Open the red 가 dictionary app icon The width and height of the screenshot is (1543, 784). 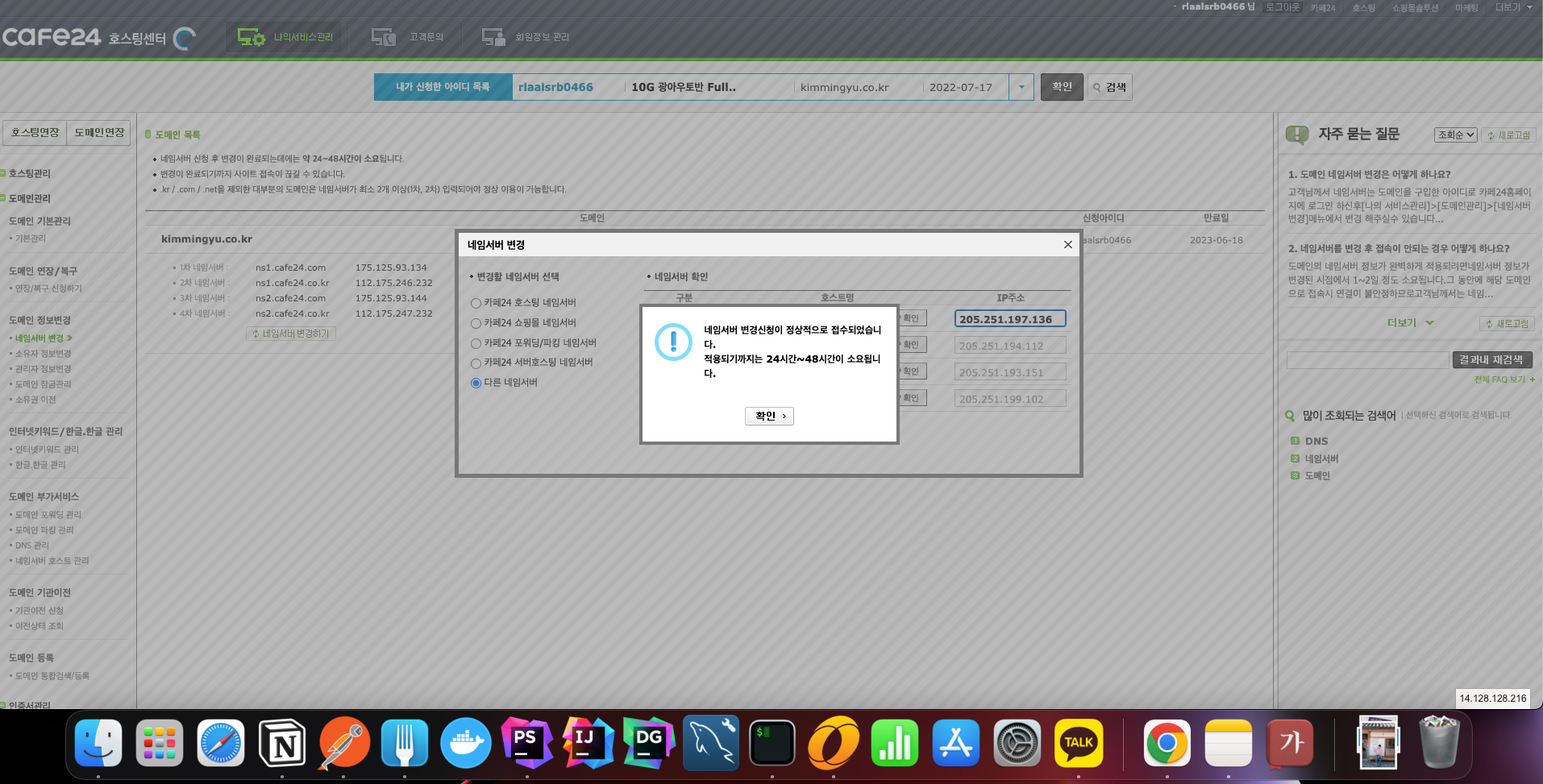point(1290,743)
